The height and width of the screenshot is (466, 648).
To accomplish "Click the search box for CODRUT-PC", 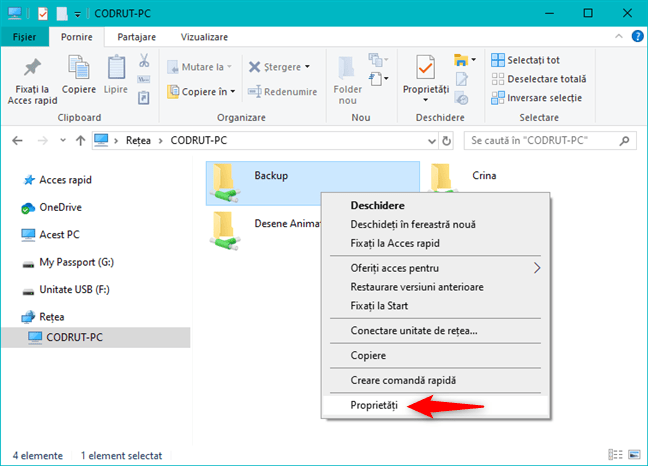I will click(547, 141).
